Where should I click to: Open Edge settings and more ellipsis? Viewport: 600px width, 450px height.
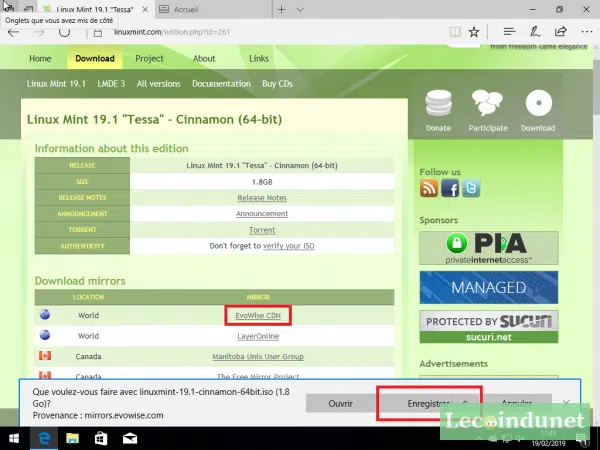(587, 32)
